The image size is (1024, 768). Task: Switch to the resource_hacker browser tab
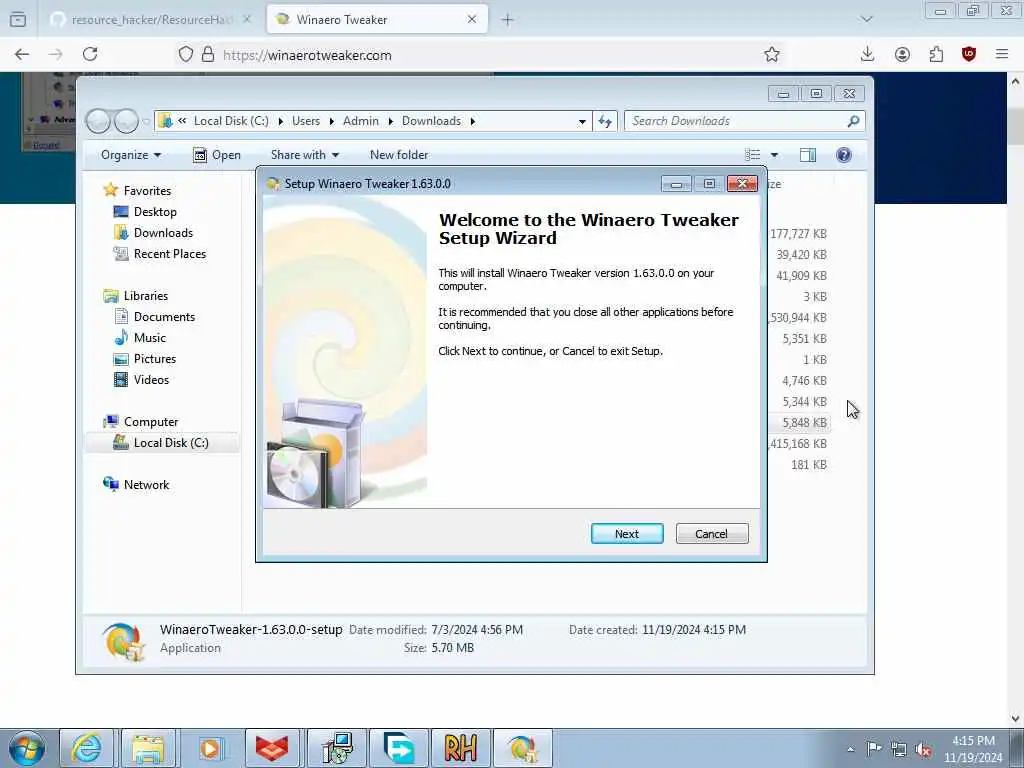[150, 20]
